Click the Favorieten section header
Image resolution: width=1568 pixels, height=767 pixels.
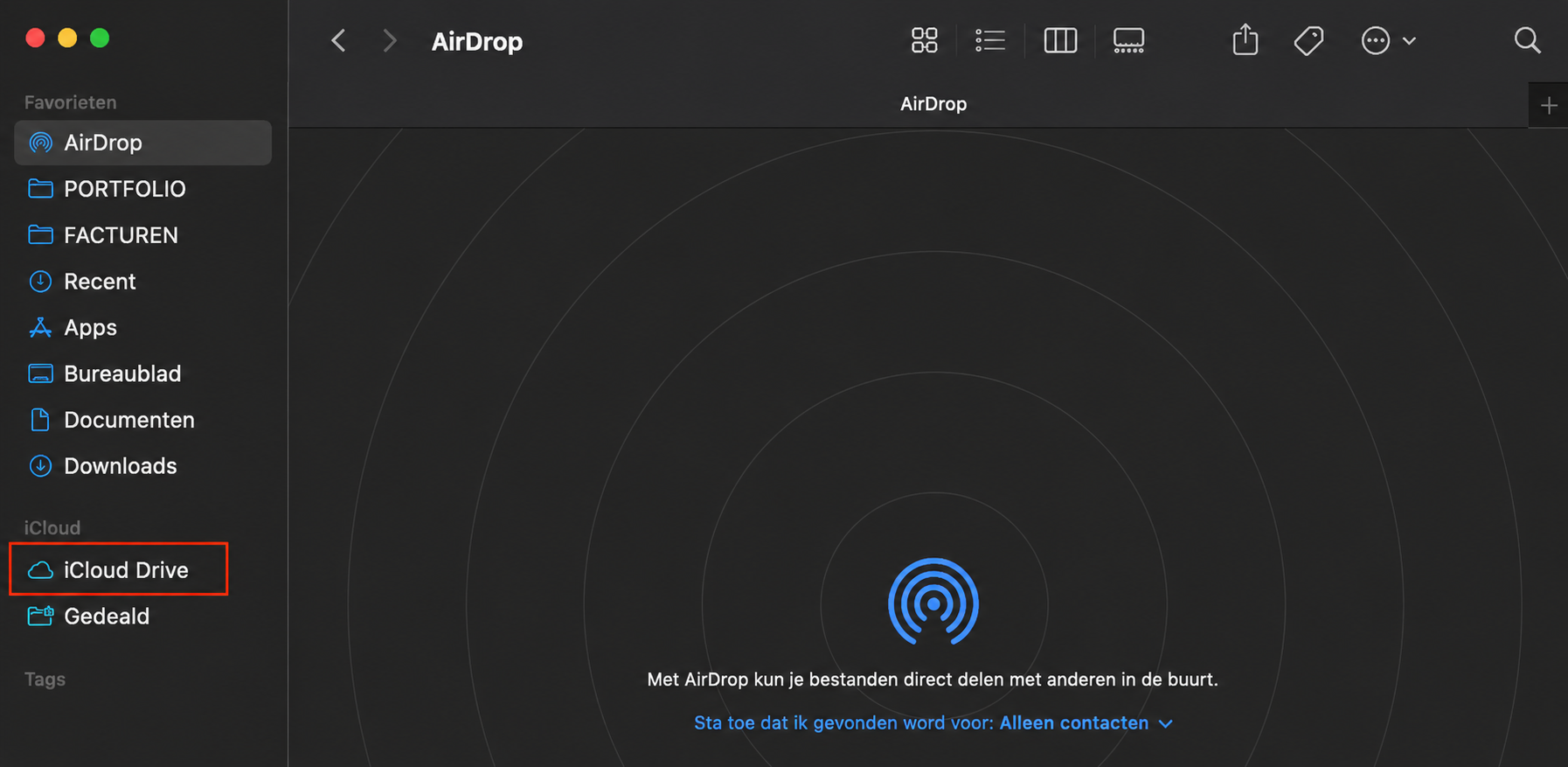[x=70, y=102]
